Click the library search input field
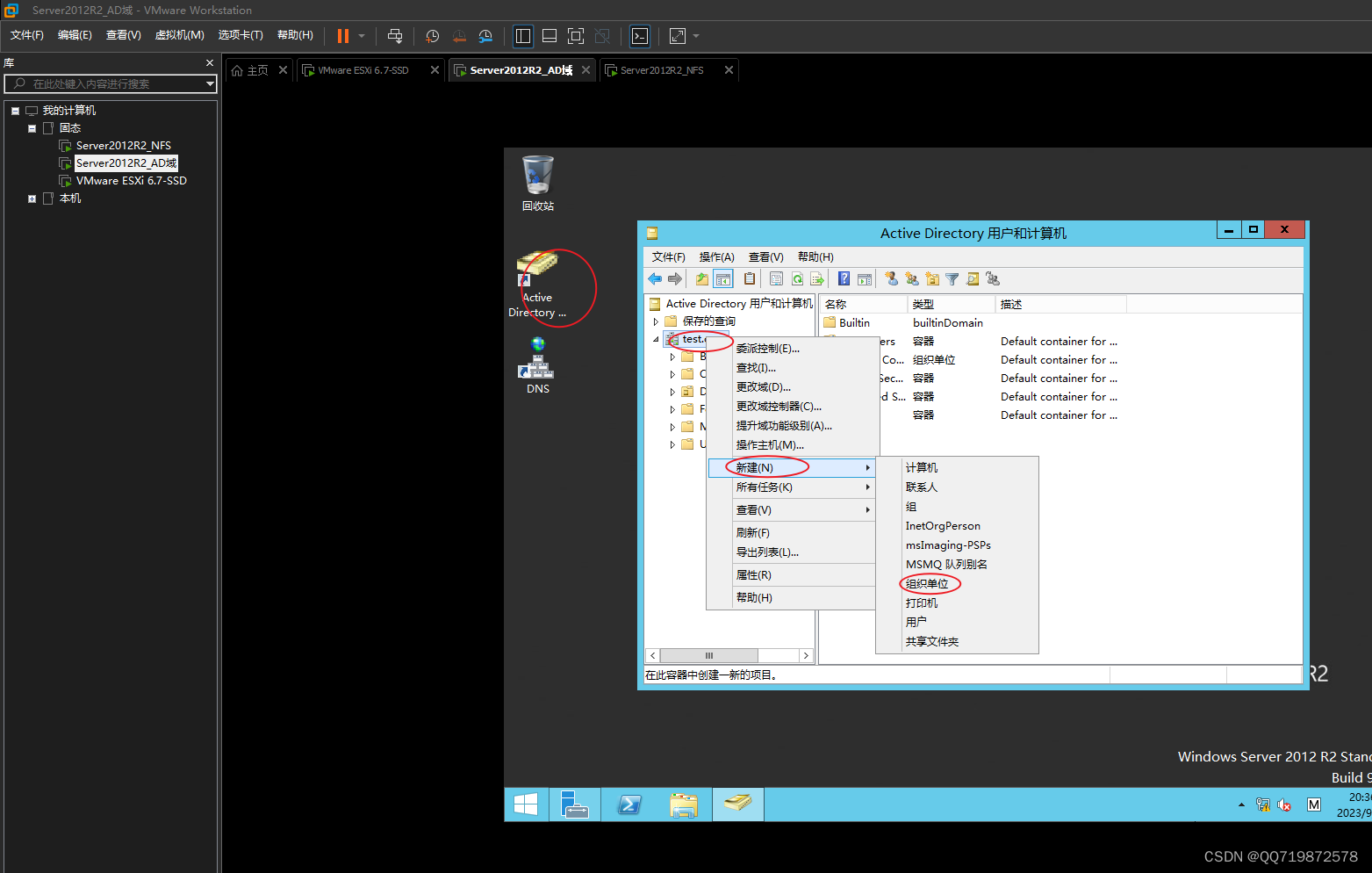 [x=105, y=83]
